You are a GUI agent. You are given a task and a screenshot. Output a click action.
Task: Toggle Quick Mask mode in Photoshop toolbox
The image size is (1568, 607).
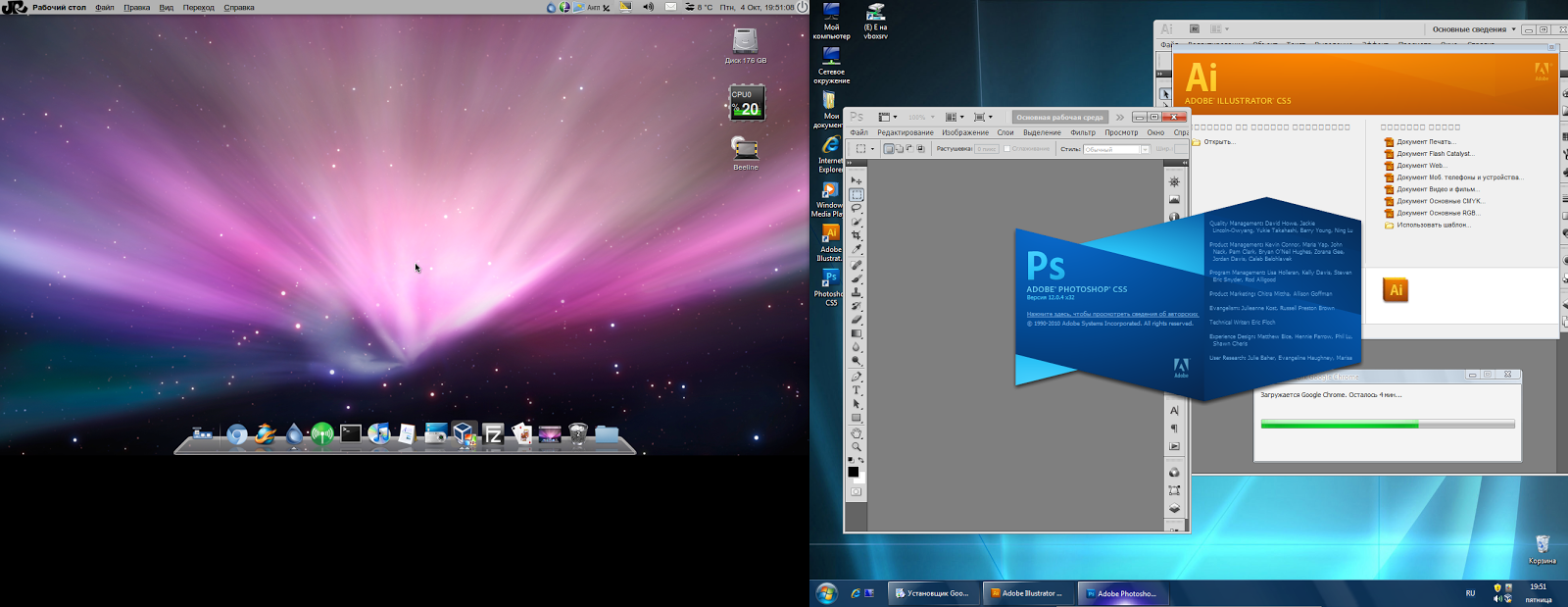[x=857, y=491]
